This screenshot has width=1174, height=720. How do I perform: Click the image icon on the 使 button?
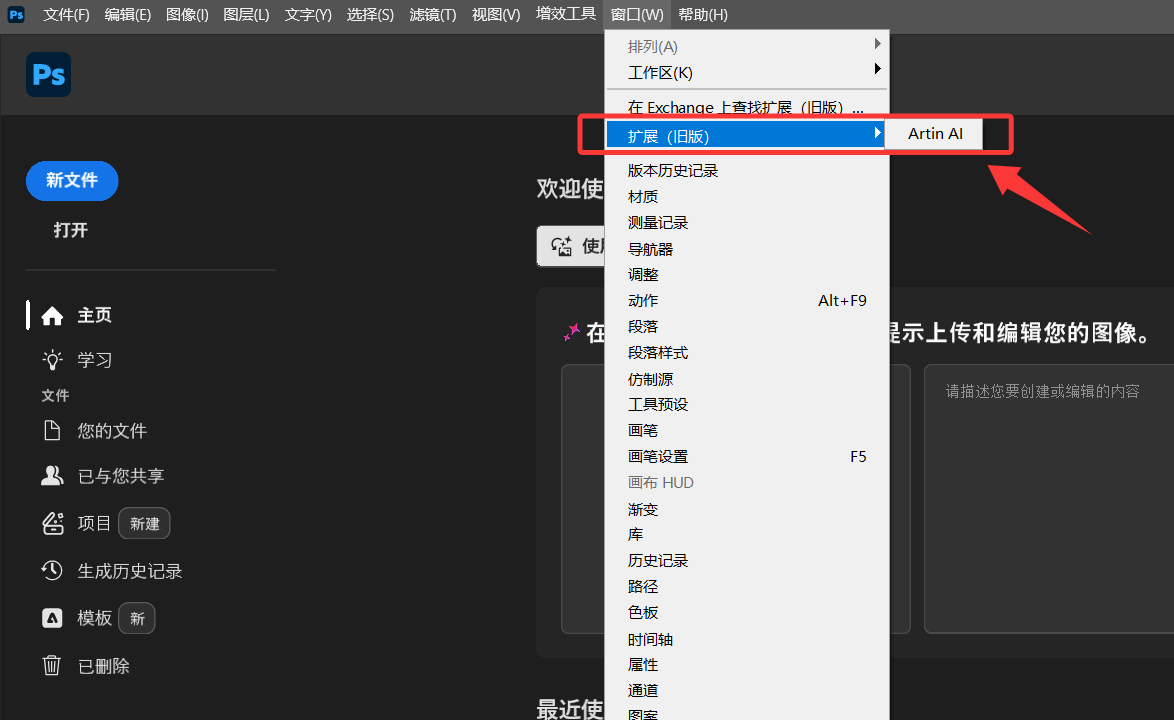562,246
